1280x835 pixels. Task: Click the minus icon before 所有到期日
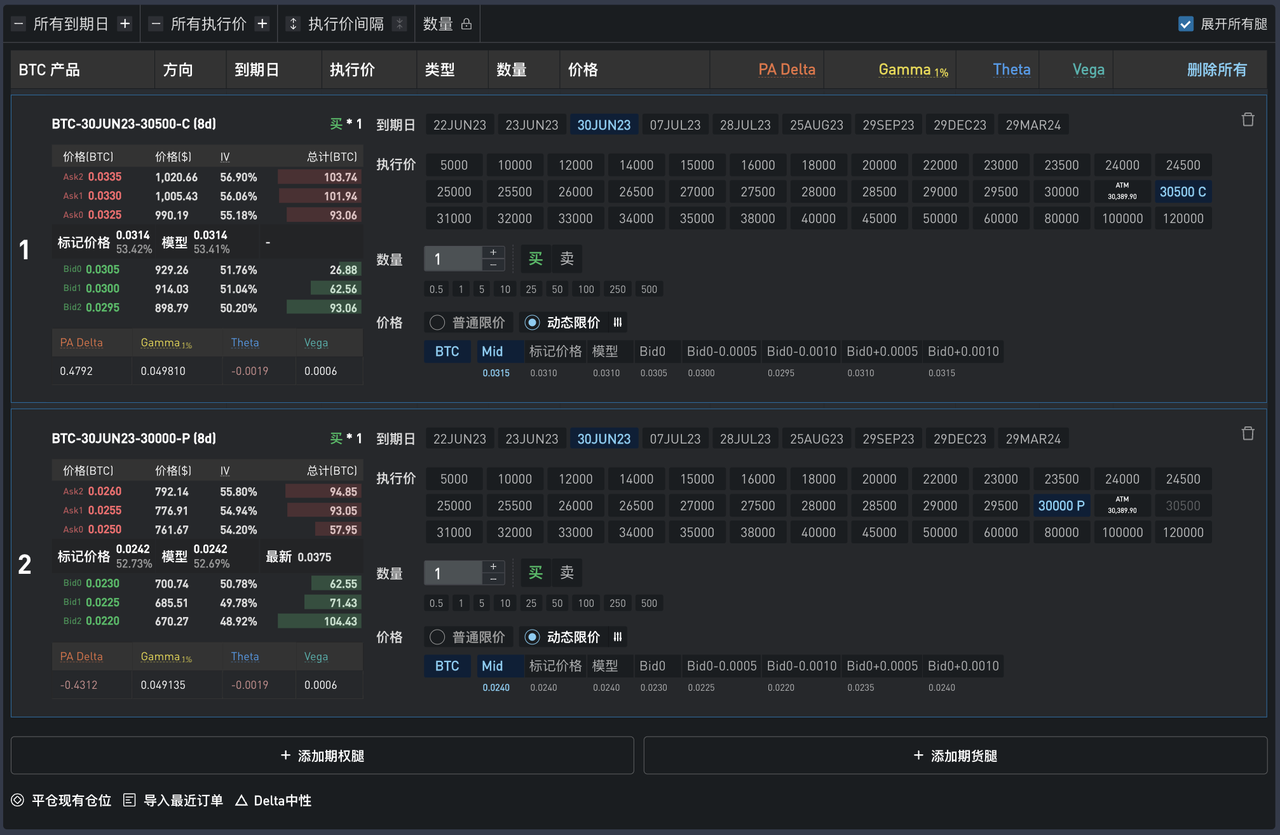pyautogui.click(x=18, y=24)
